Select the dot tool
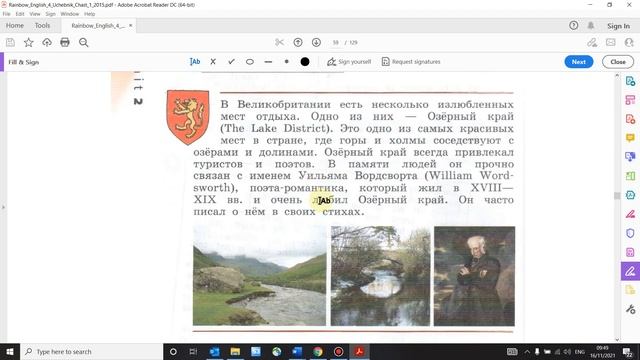Screen dimensions: 640x360 [287, 62]
